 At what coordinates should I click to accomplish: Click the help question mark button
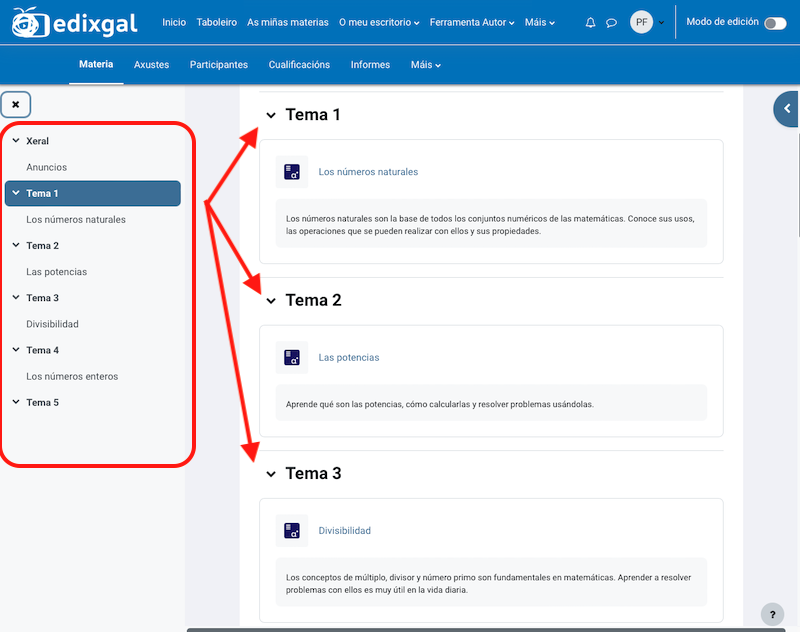click(x=772, y=614)
